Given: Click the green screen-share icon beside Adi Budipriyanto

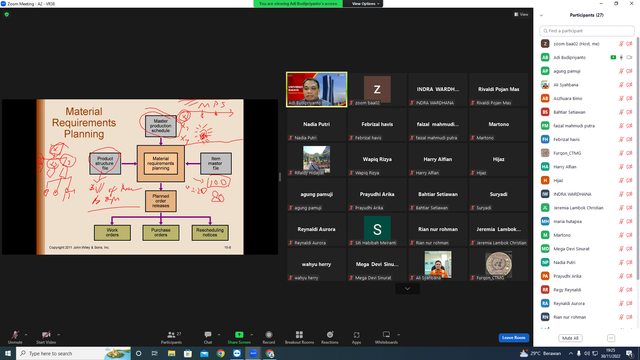Looking at the screenshot, I should coord(613,58).
